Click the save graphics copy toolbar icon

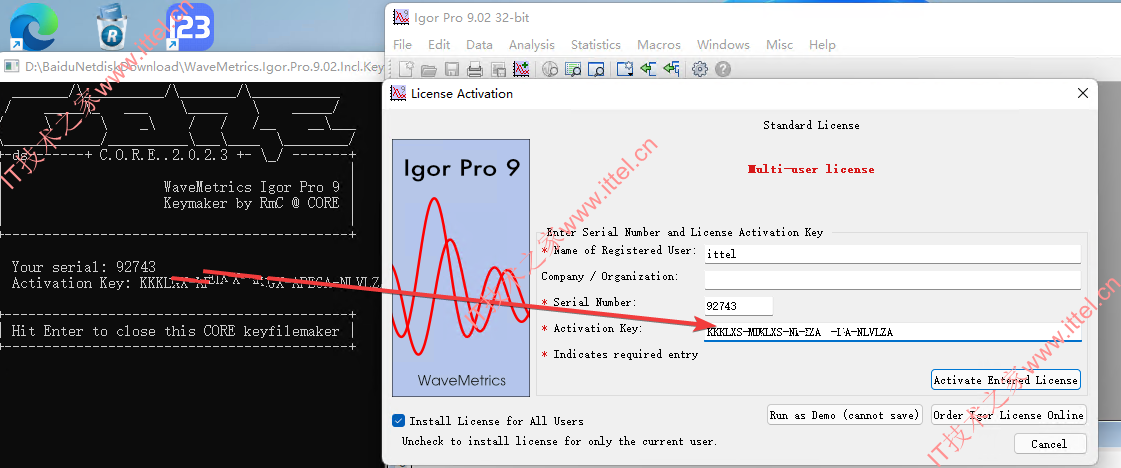click(x=498, y=69)
